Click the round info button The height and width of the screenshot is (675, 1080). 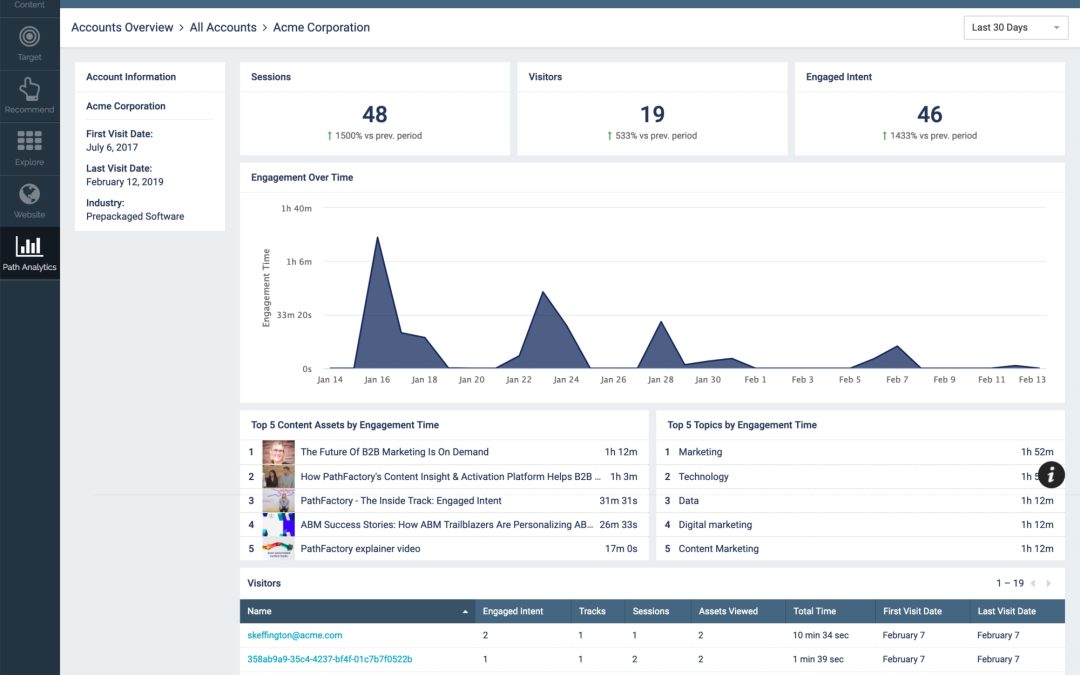pyautogui.click(x=1050, y=475)
